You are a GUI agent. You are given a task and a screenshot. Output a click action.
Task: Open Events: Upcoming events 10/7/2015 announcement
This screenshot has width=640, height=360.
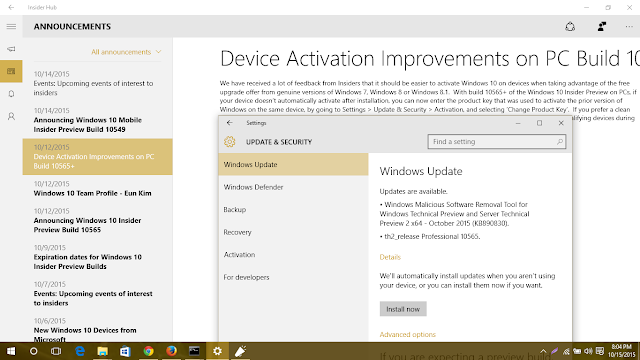pos(98,294)
